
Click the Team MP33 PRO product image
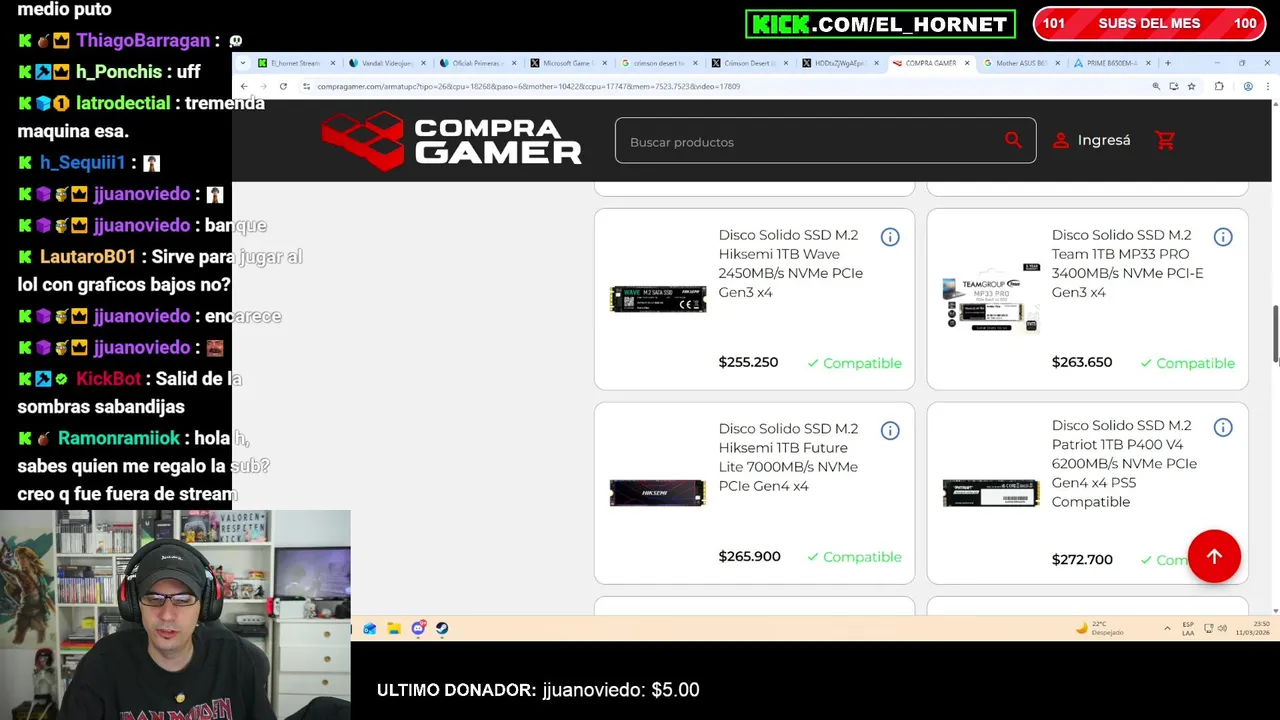tap(991, 297)
